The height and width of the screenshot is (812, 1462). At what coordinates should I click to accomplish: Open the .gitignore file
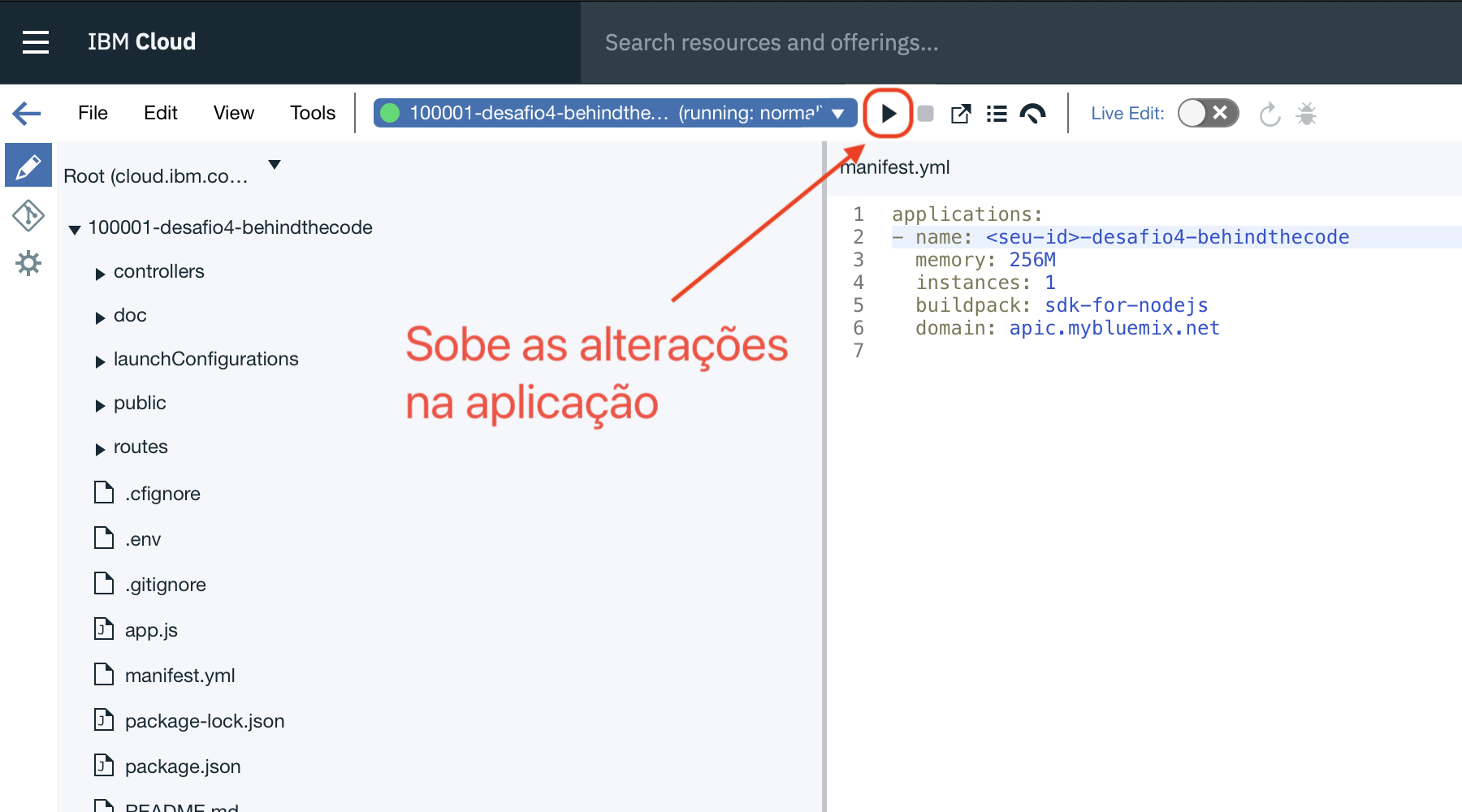click(x=166, y=585)
